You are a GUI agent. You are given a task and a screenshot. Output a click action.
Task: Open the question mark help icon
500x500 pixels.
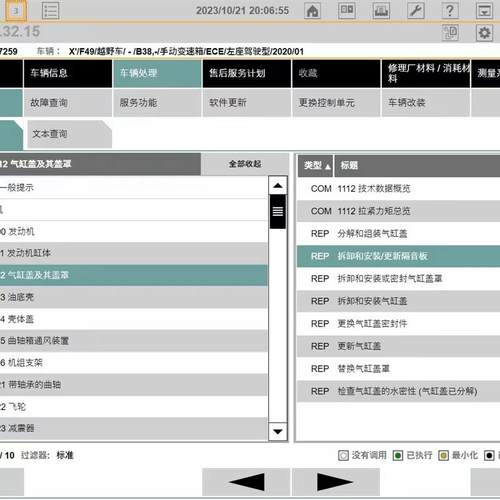450,11
